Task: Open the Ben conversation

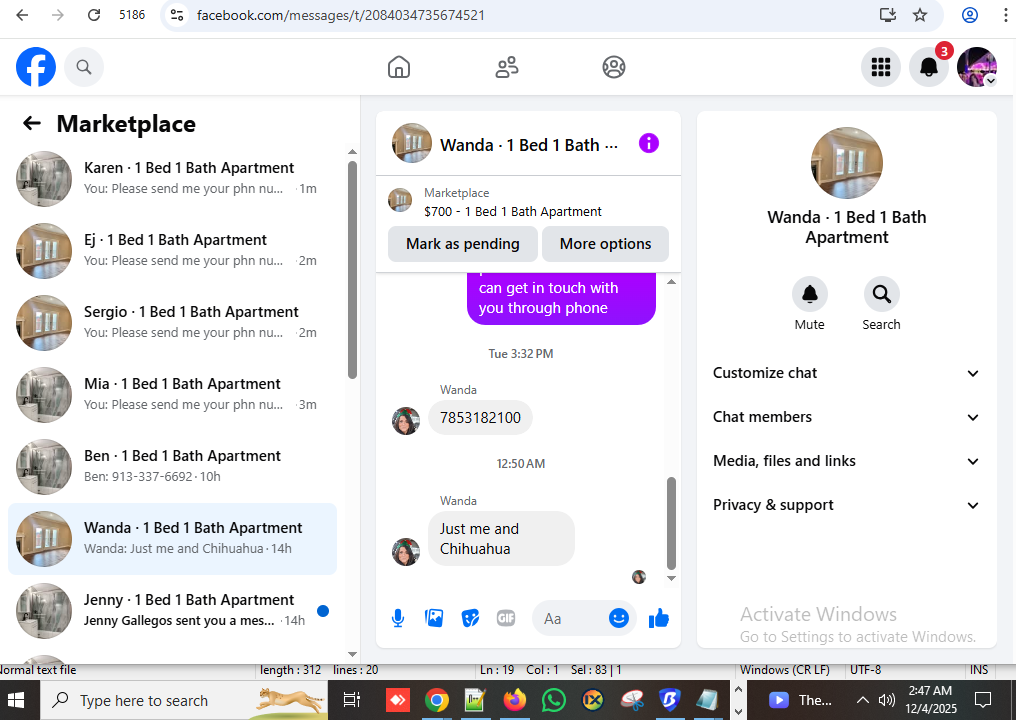Action: (172, 466)
